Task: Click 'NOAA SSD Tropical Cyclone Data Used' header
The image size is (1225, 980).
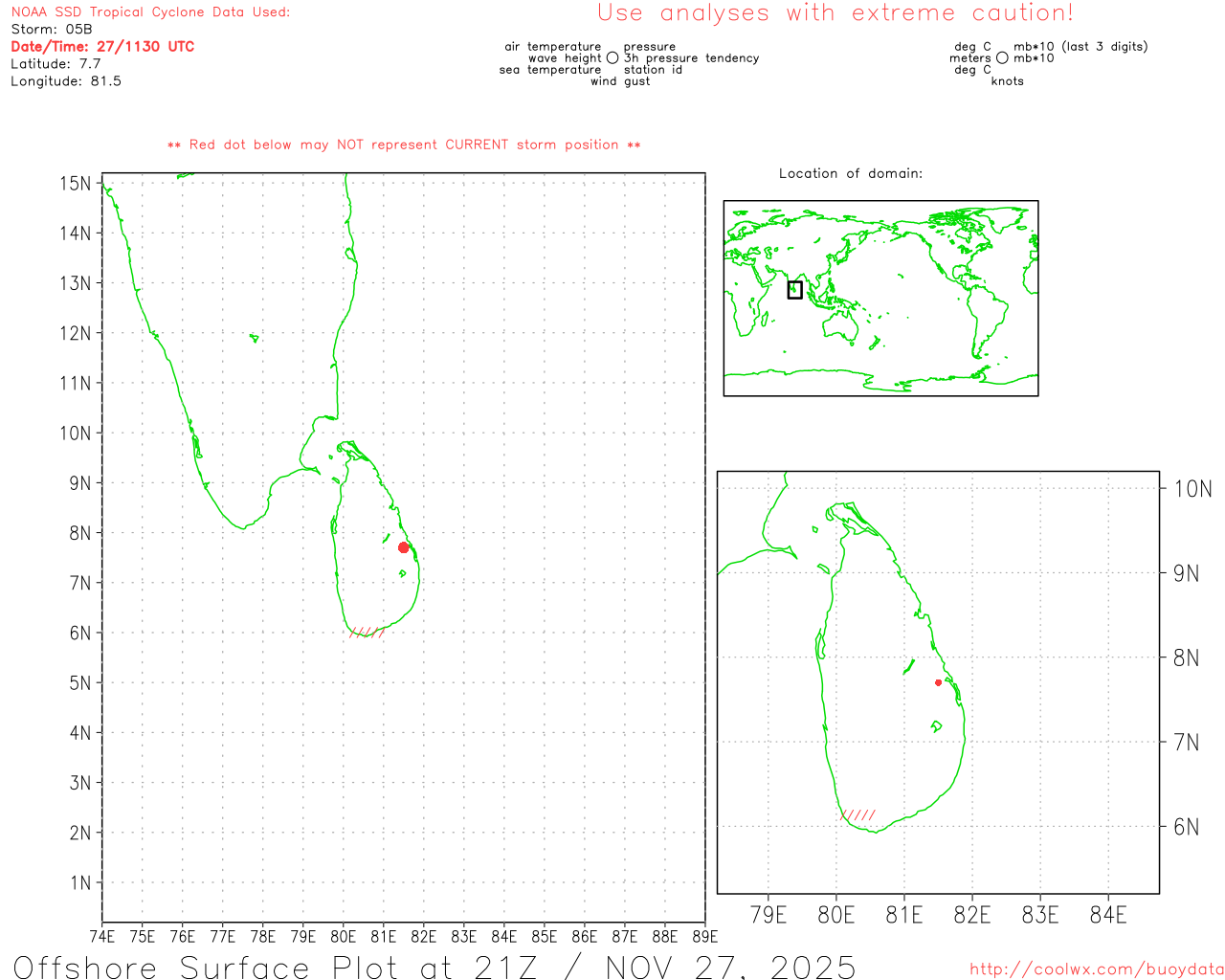Action: 150,12
